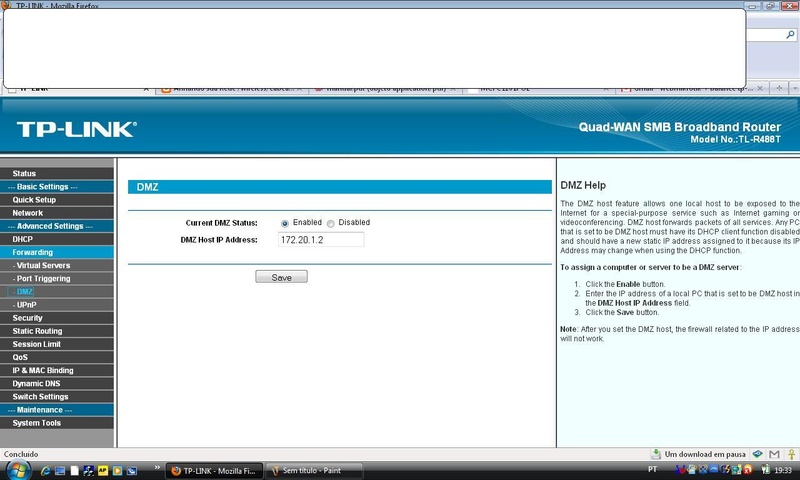This screenshot has width=800, height=480.
Task: Open the media player quick launch icon
Action: pyautogui.click(x=117, y=470)
